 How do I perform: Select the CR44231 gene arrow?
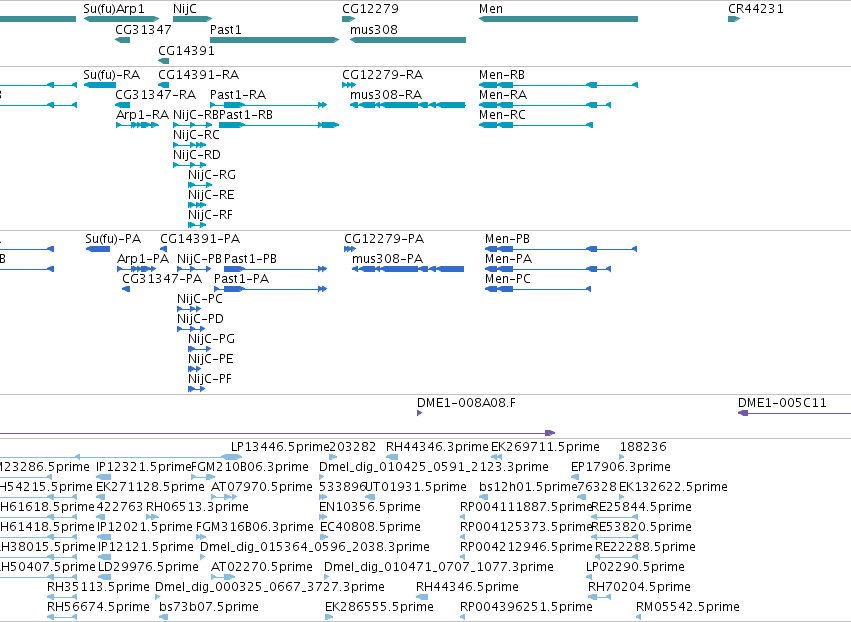(x=734, y=19)
